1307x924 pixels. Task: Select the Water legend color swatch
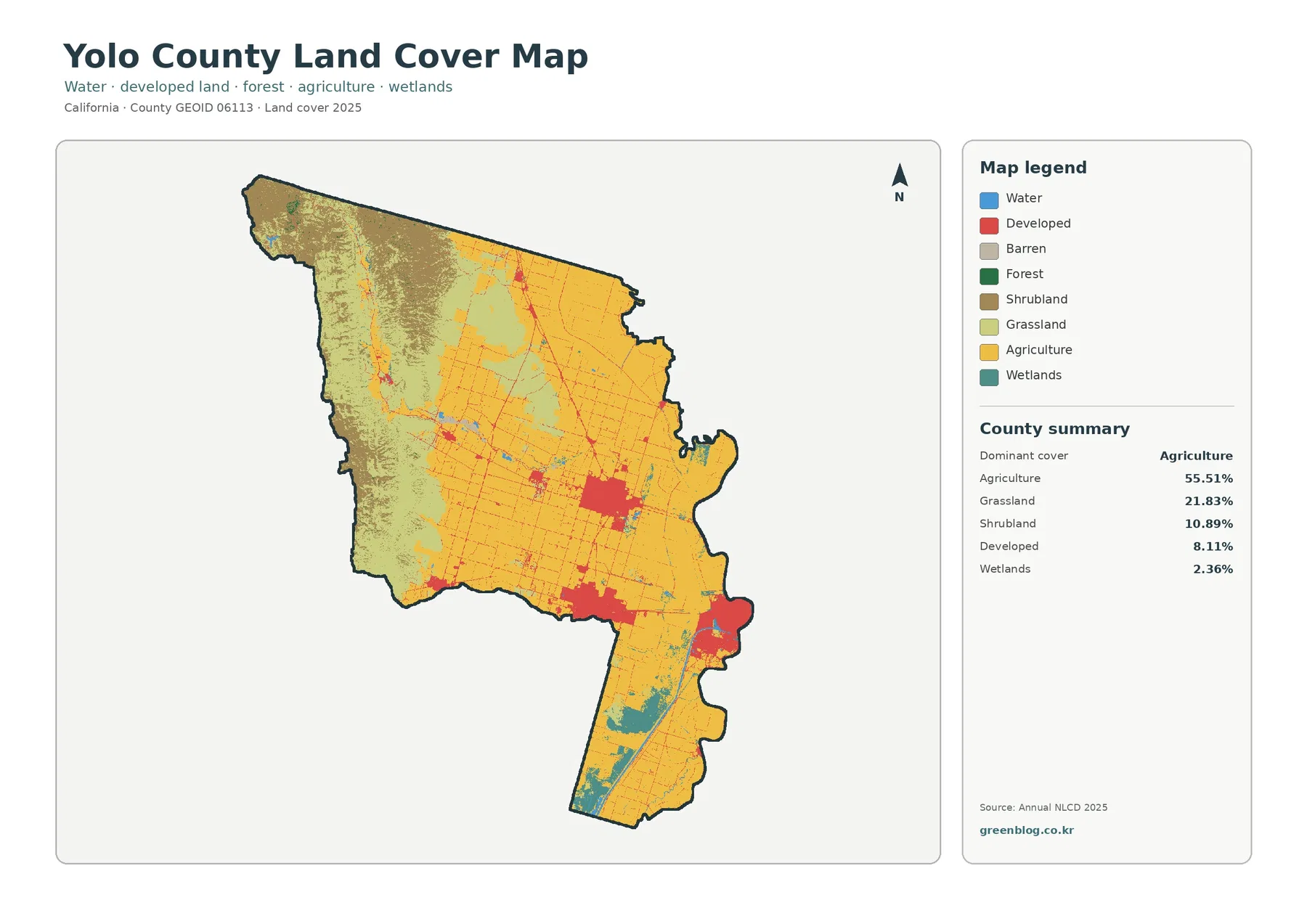[989, 200]
